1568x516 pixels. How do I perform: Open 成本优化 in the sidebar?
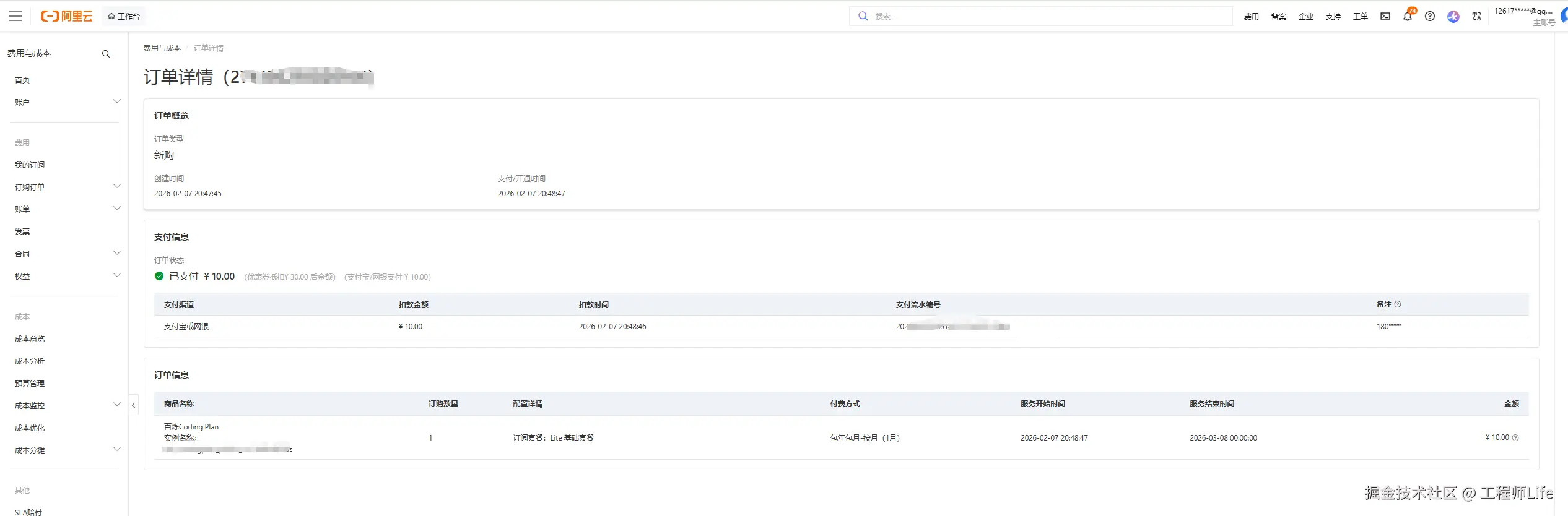click(30, 428)
